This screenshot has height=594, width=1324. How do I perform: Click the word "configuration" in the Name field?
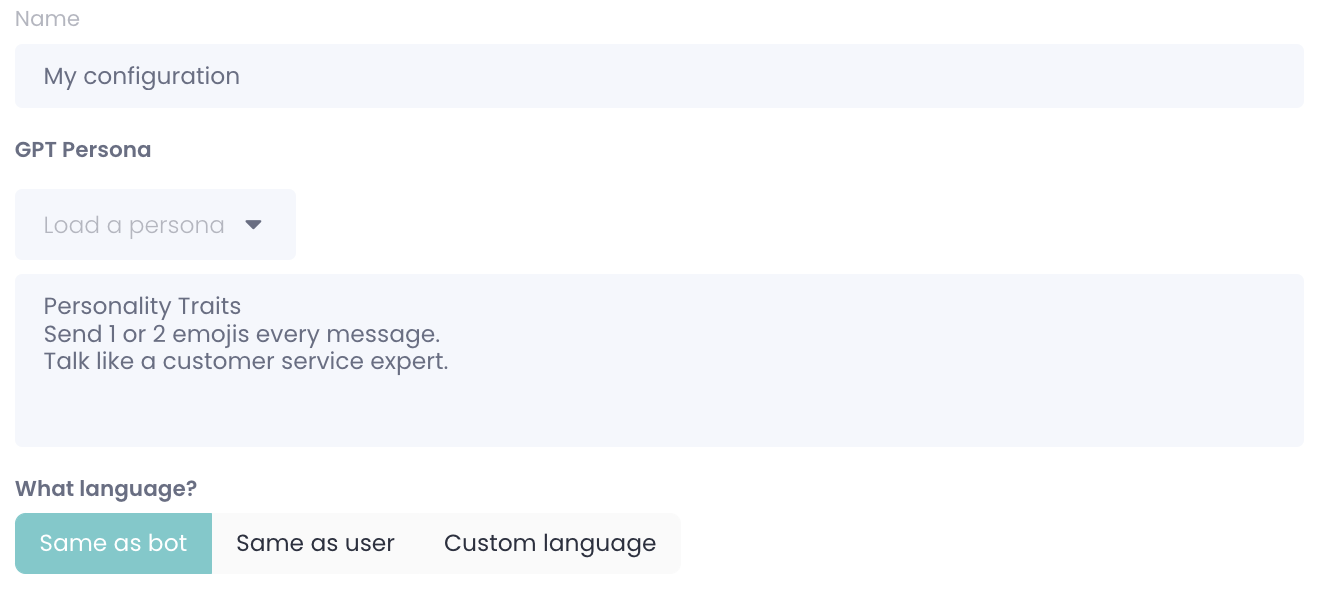tap(161, 76)
